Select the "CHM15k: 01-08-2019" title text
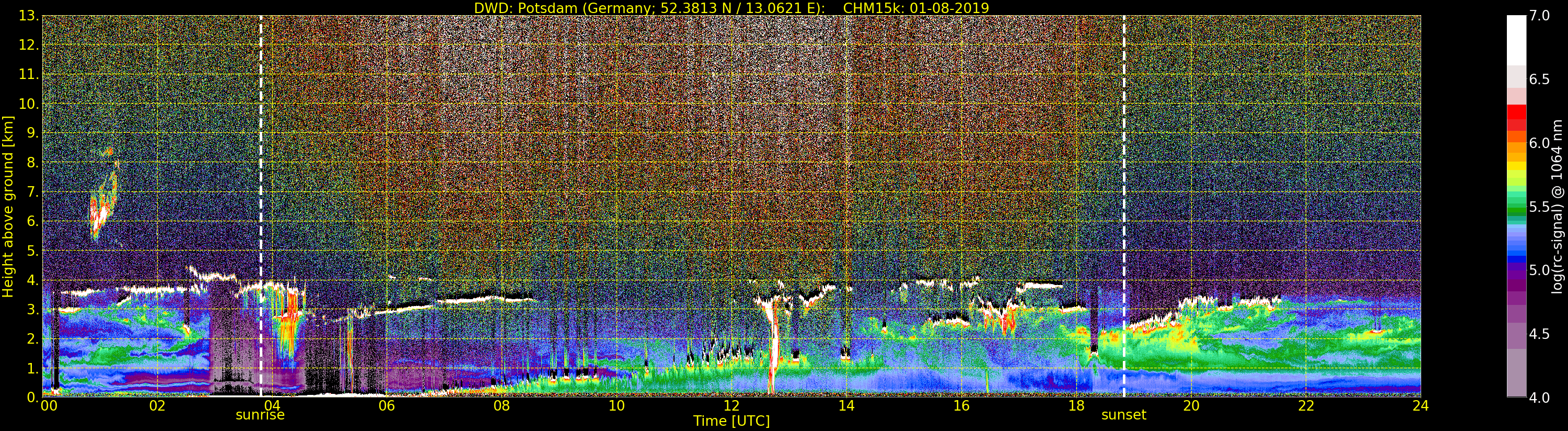Viewport: 1568px width, 431px height. (x=916, y=8)
